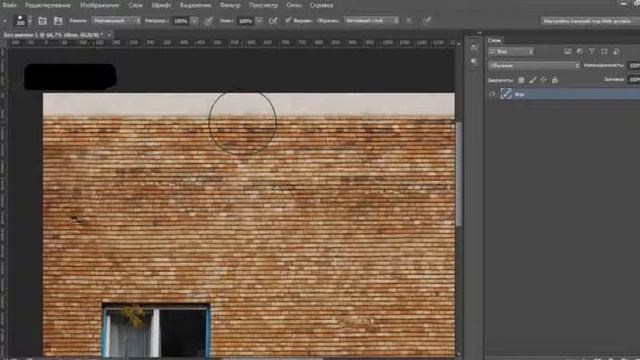The width and height of the screenshot is (640, 360).
Task: Filter layers by pixel layers icon
Action: (568, 51)
